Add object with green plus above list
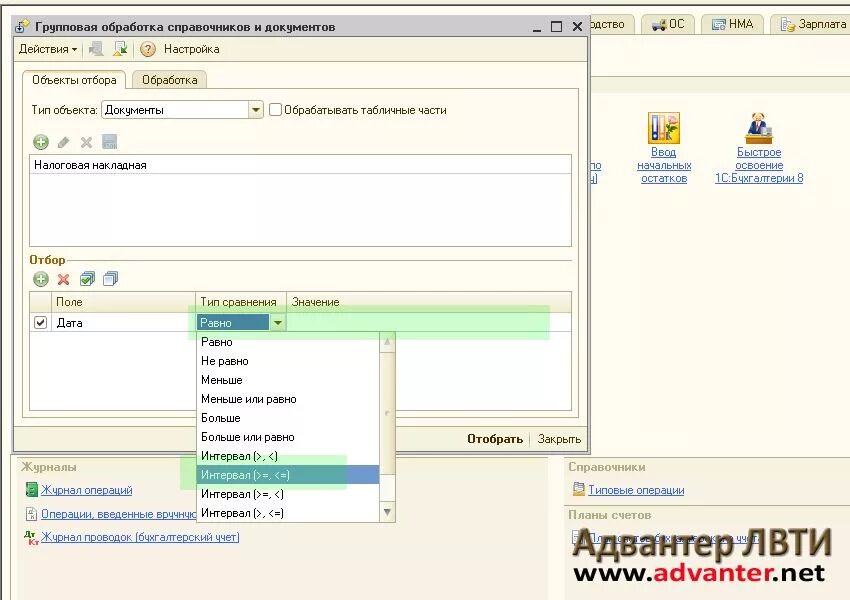This screenshot has height=600, width=850. [41, 143]
